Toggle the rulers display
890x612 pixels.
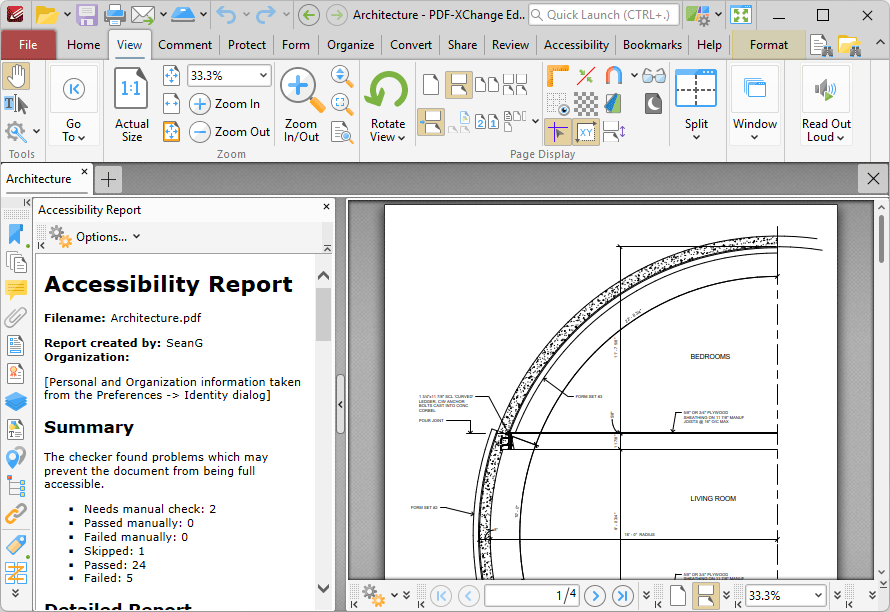[x=557, y=76]
